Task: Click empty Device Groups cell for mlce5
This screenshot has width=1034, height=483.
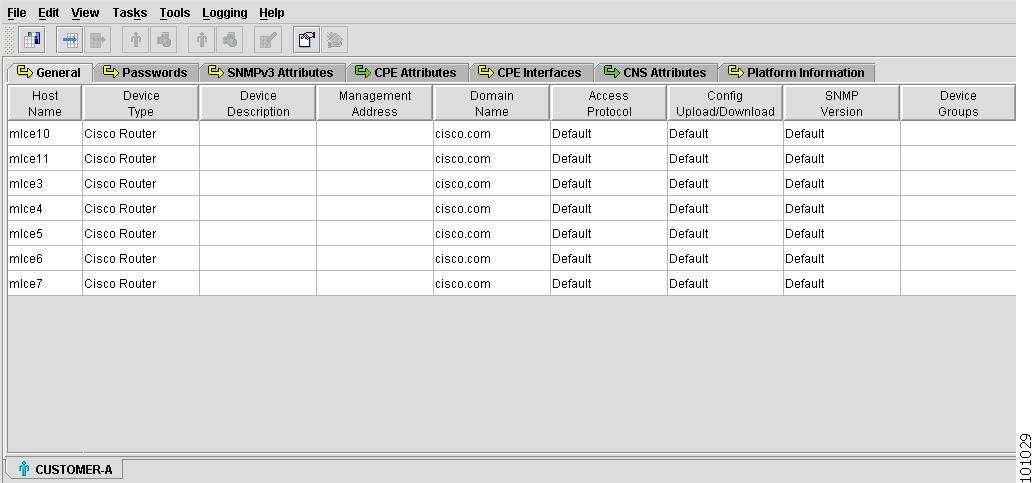Action: coord(958,234)
